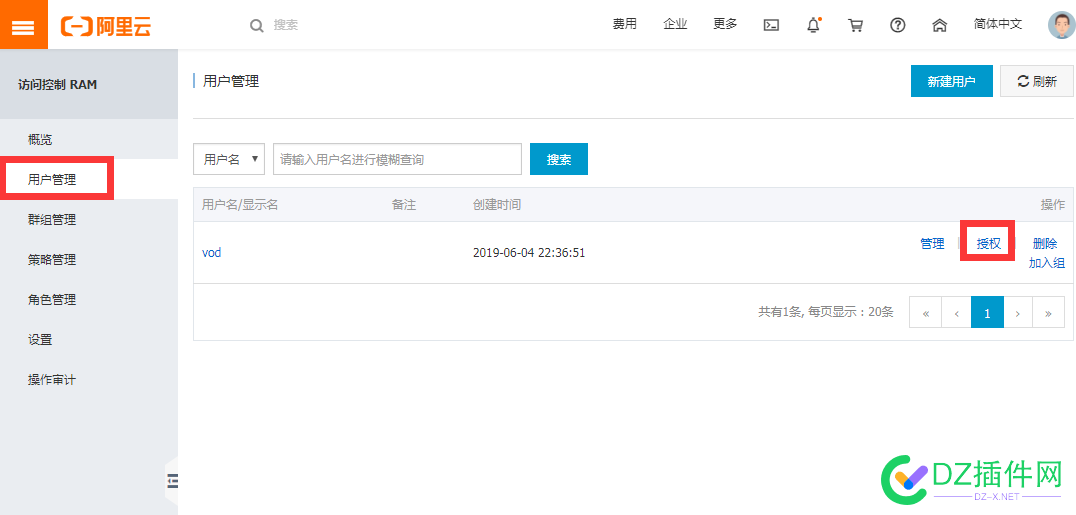Open the 简体中文 language selector
This screenshot has height=515, width=1076.
998,24
